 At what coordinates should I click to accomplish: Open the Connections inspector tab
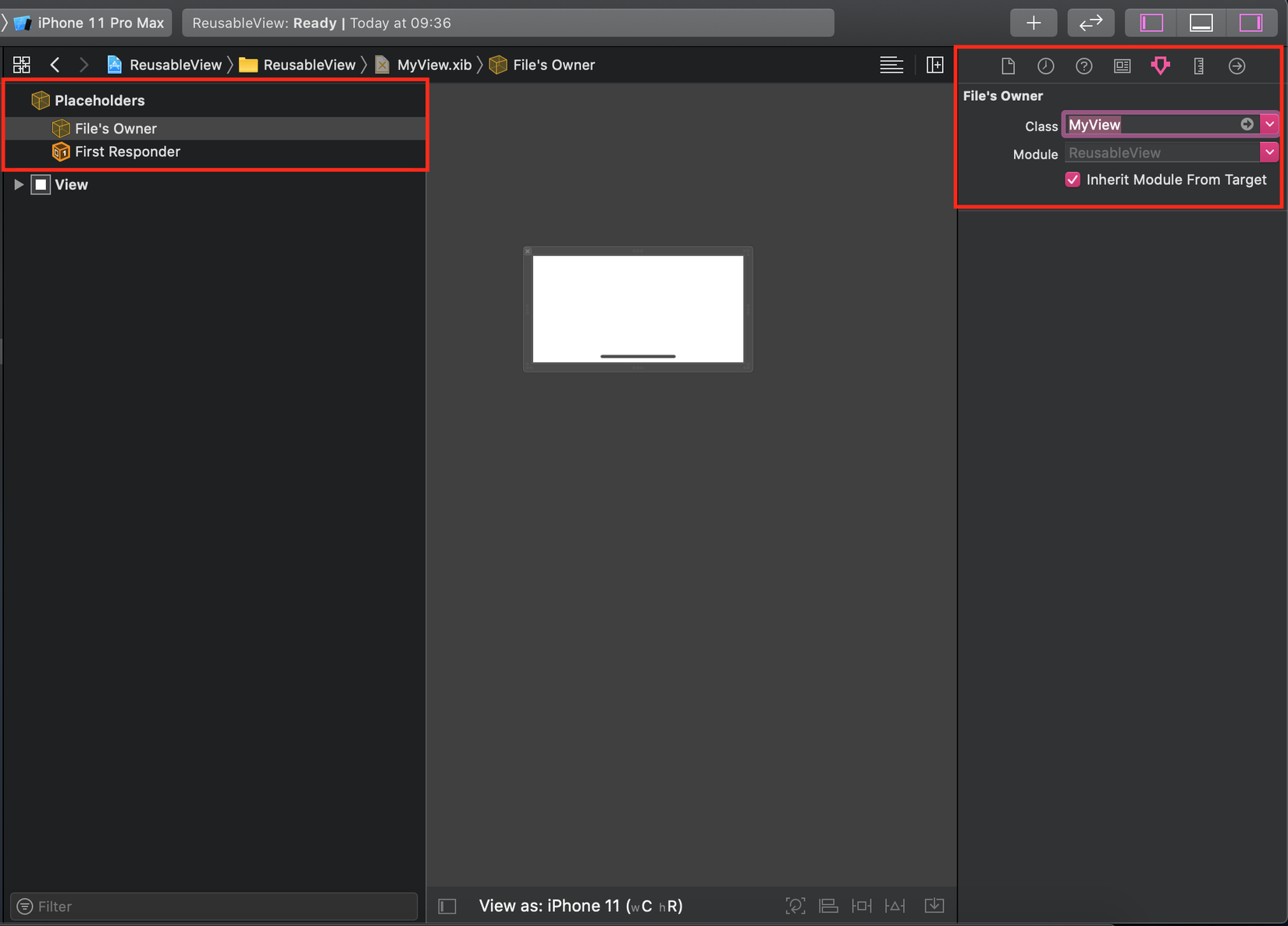tap(1237, 66)
